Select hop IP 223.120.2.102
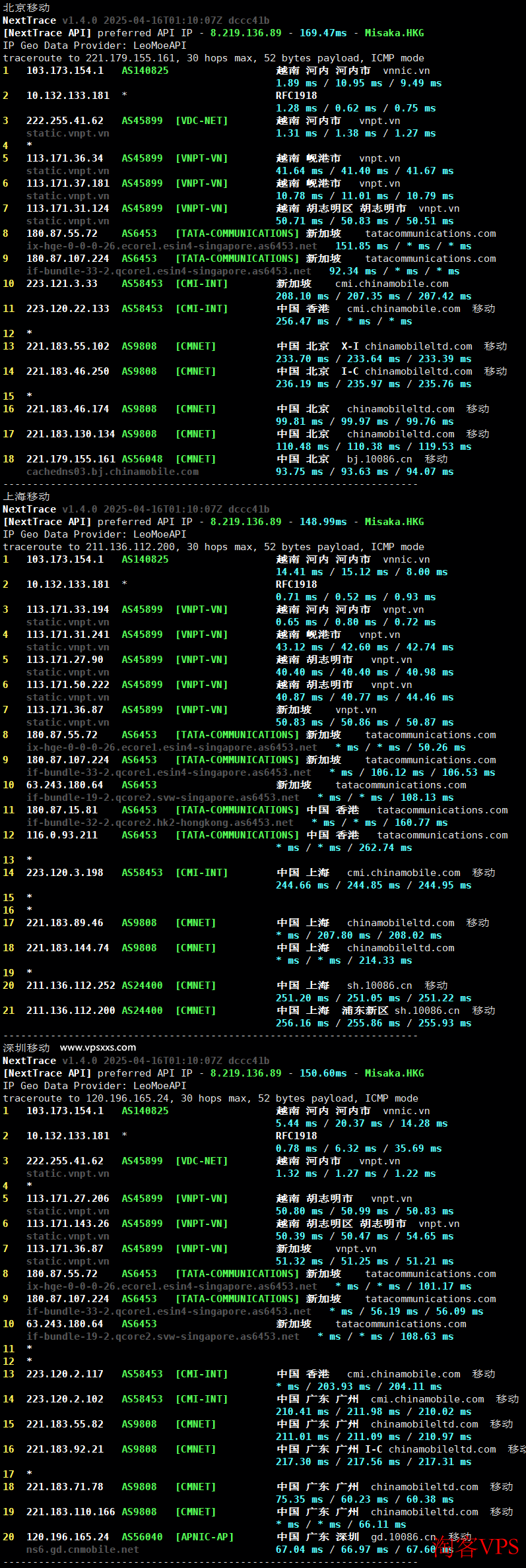This screenshot has width=526, height=1568. point(65,1399)
